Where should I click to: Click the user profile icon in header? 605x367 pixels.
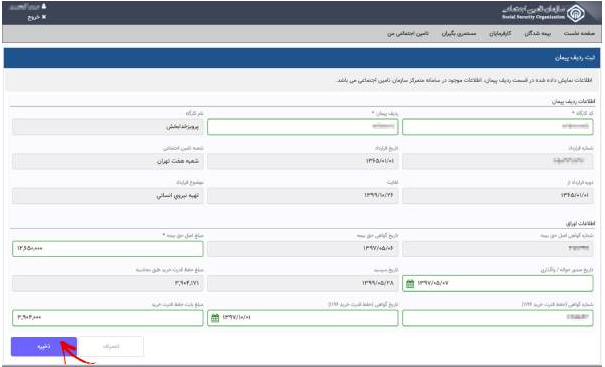(44, 7)
